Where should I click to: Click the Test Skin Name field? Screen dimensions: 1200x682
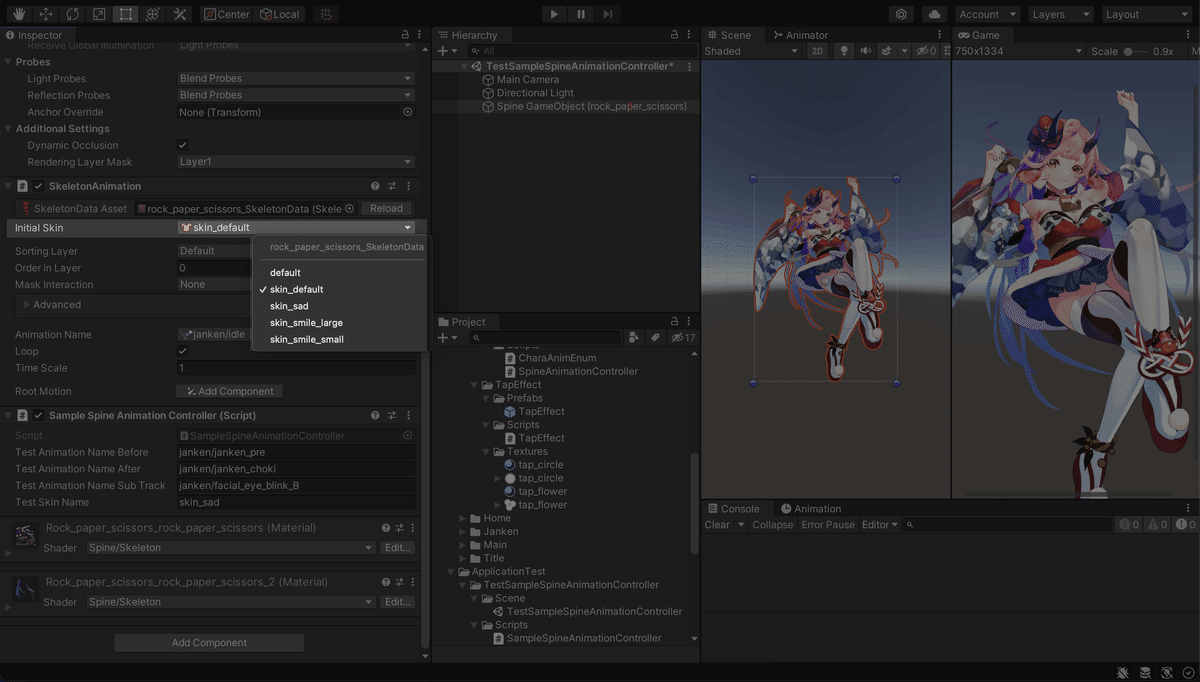(295, 502)
